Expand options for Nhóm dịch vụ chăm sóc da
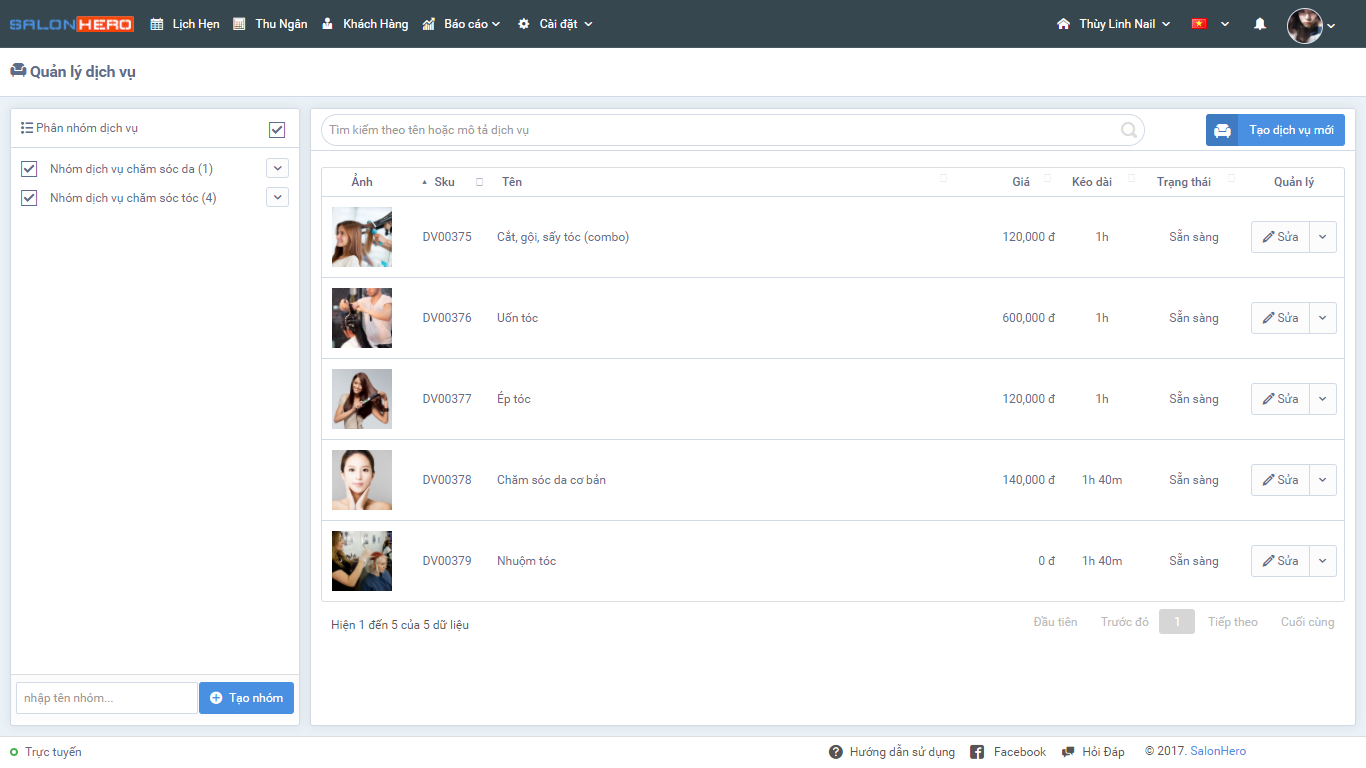The width and height of the screenshot is (1366, 768). pyautogui.click(x=277, y=168)
